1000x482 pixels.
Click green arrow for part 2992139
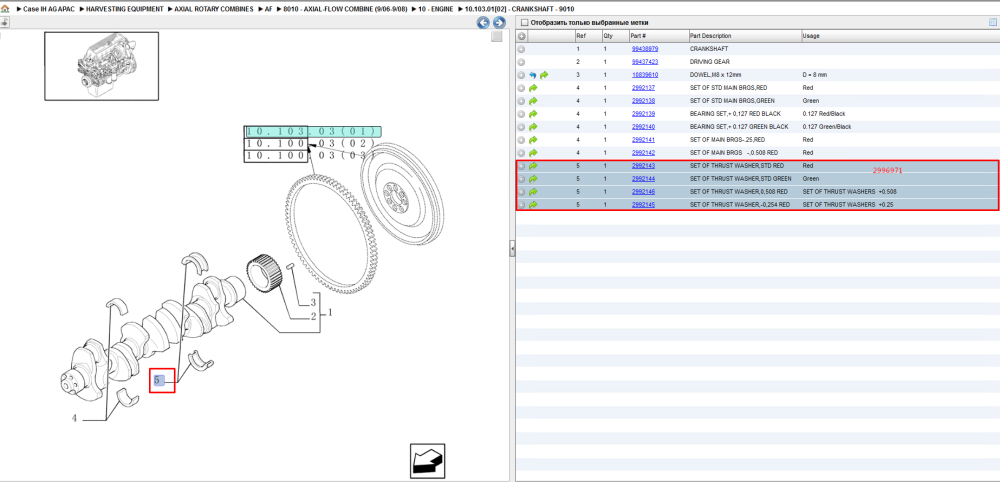coord(533,114)
